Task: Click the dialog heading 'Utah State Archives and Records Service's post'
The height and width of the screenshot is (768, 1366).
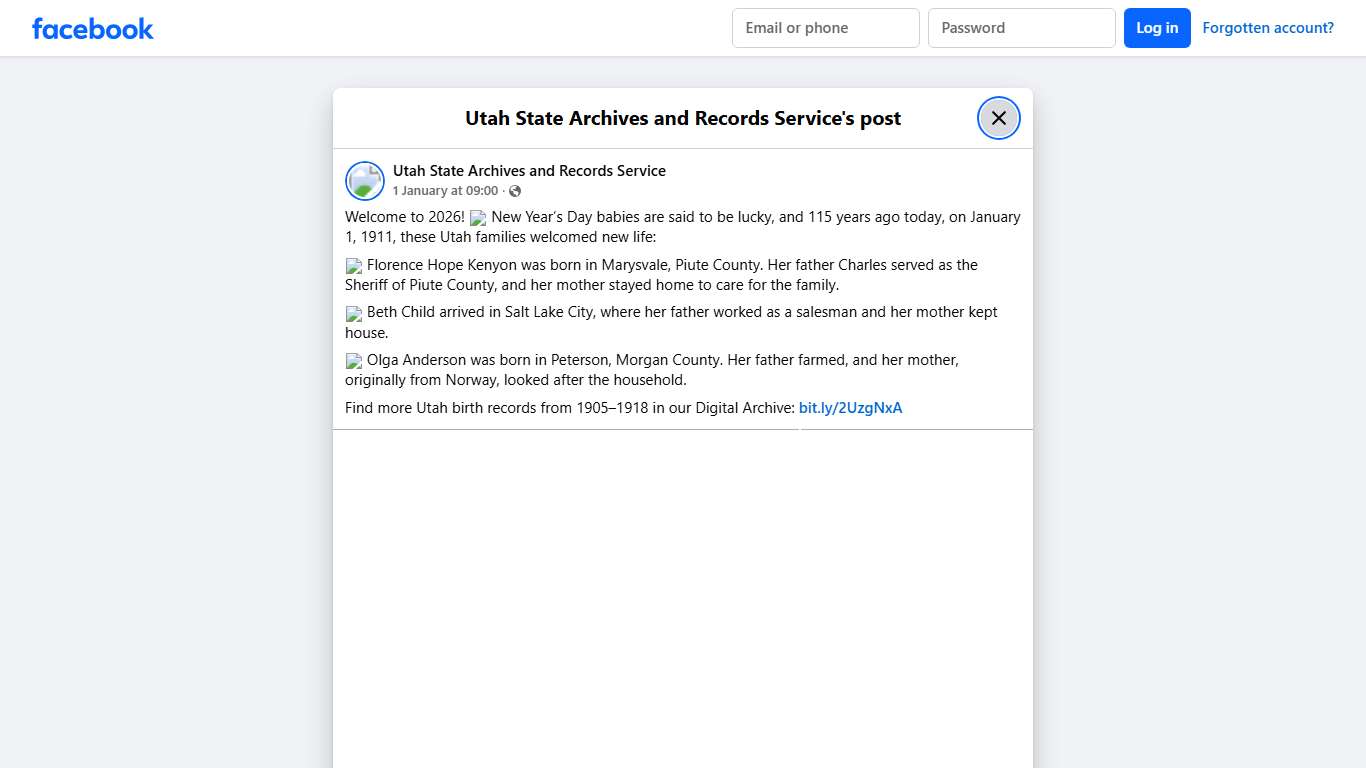Action: (683, 118)
